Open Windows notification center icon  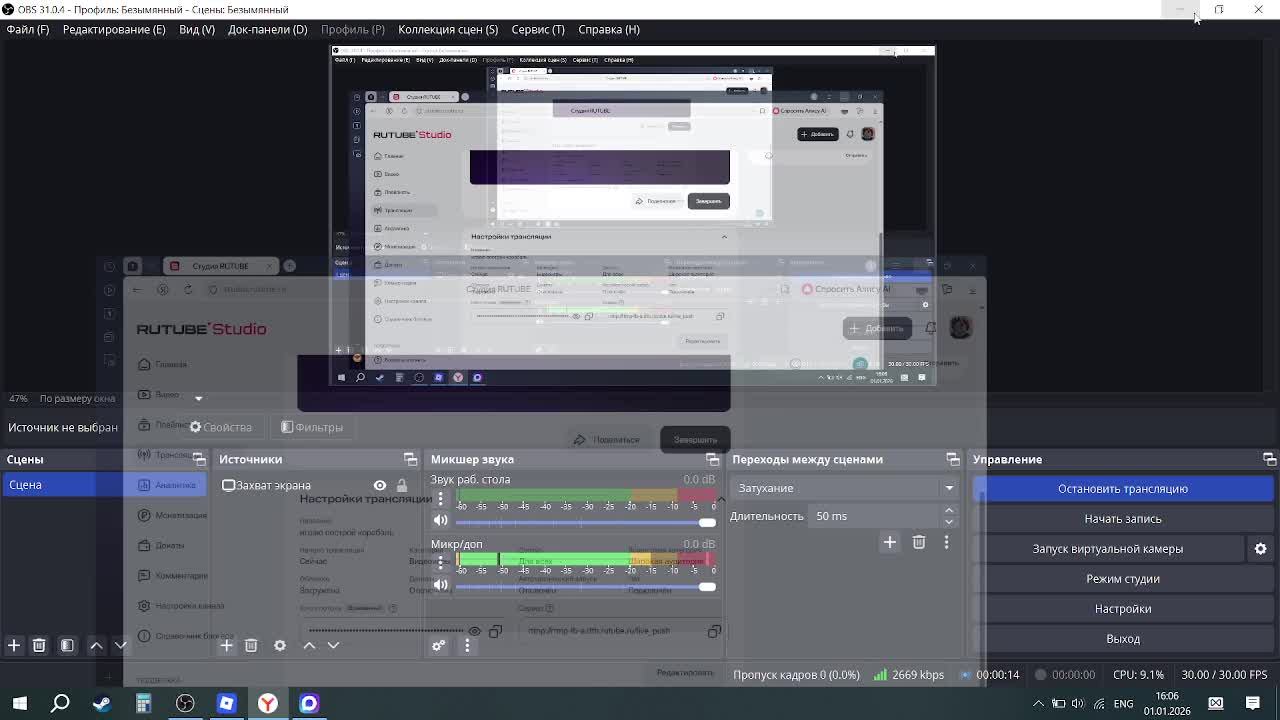(1253, 704)
